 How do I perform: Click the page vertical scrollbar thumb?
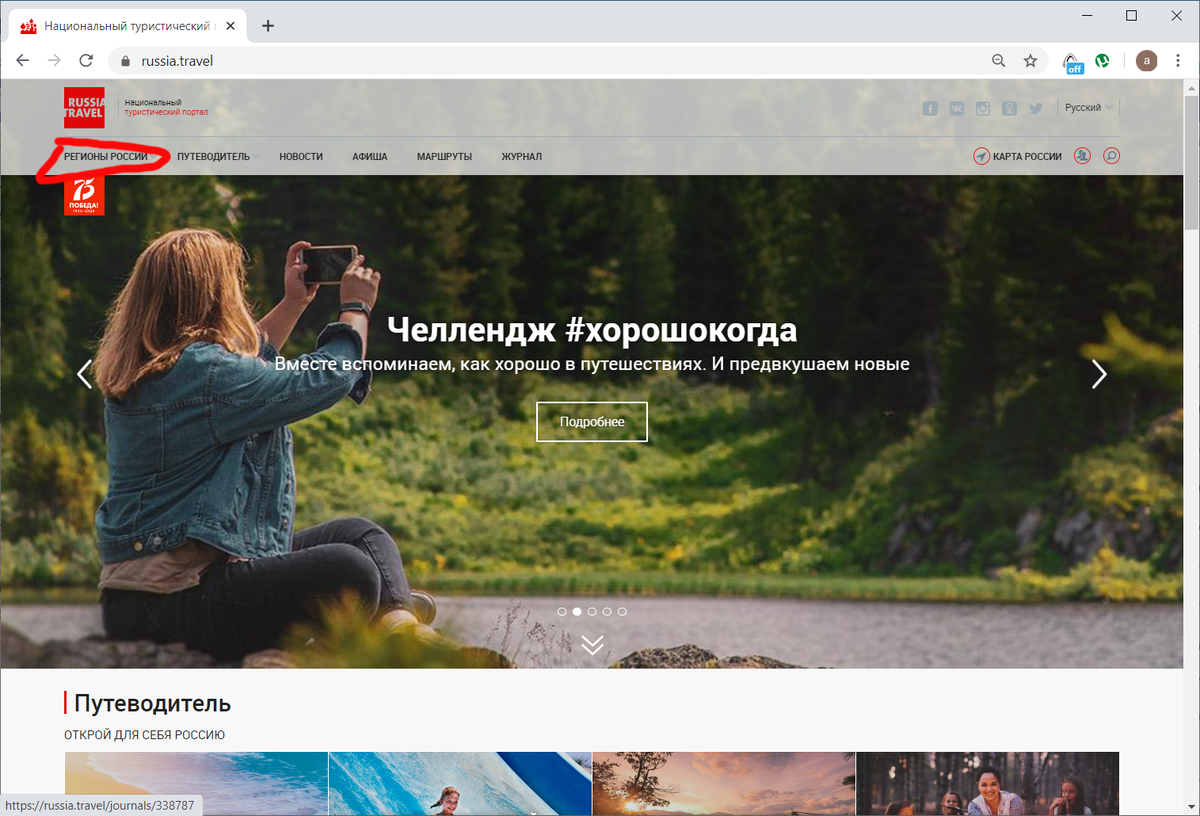1190,165
